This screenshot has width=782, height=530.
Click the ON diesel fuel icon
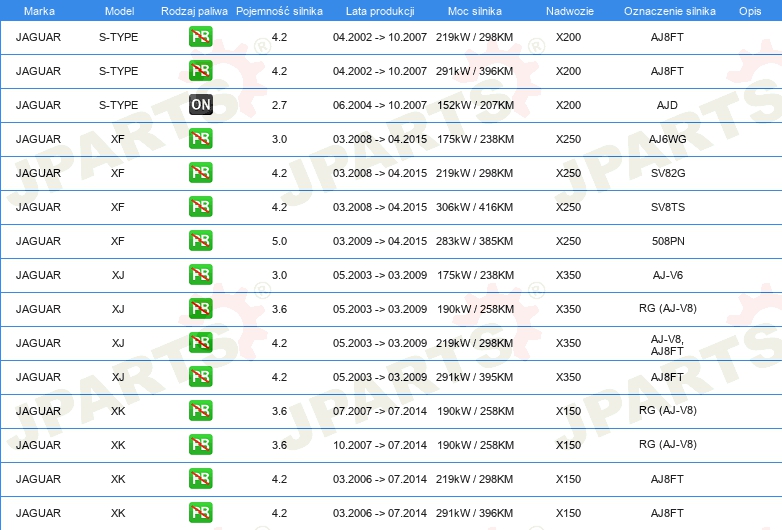pyautogui.click(x=200, y=105)
